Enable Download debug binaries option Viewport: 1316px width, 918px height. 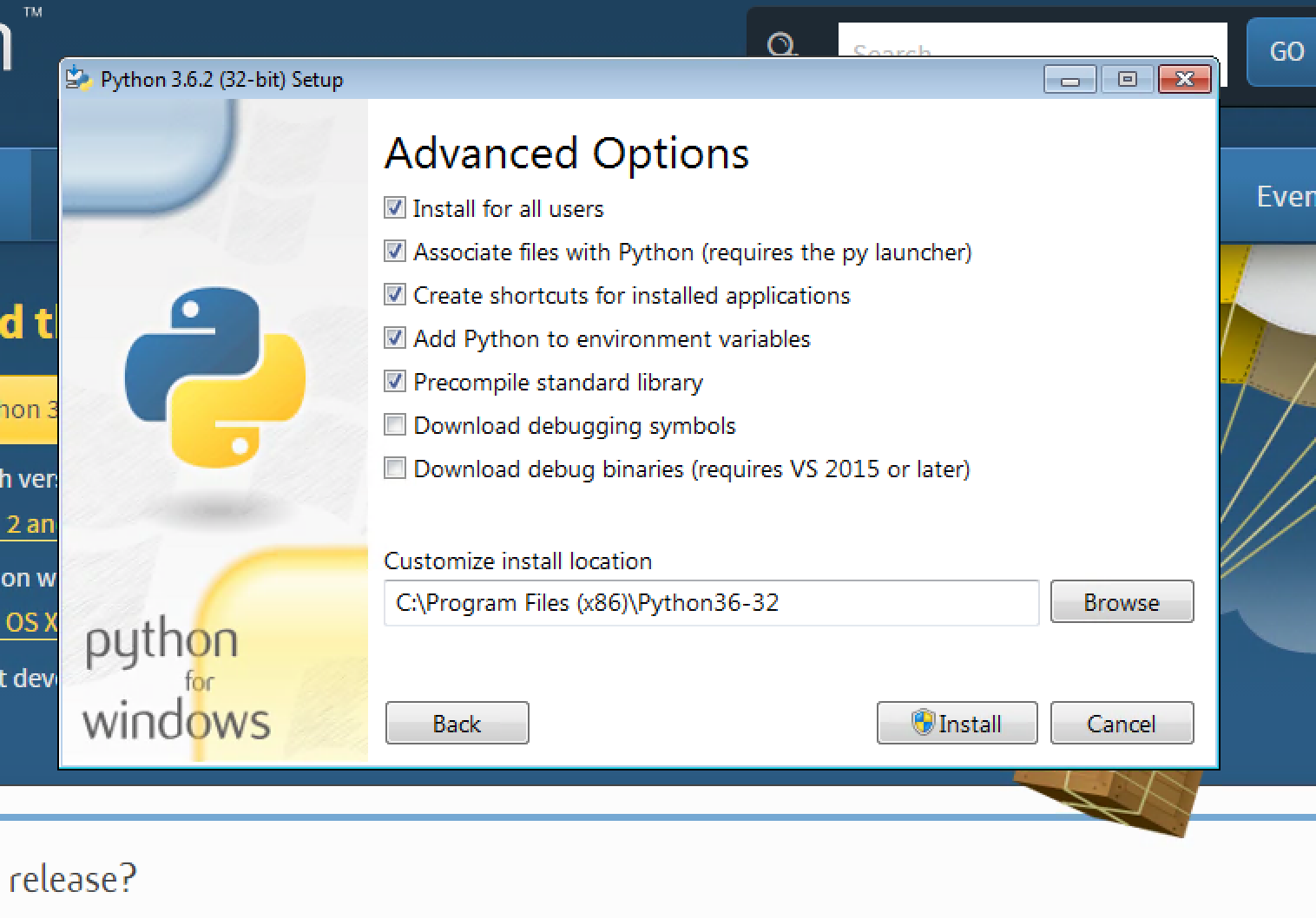click(395, 469)
